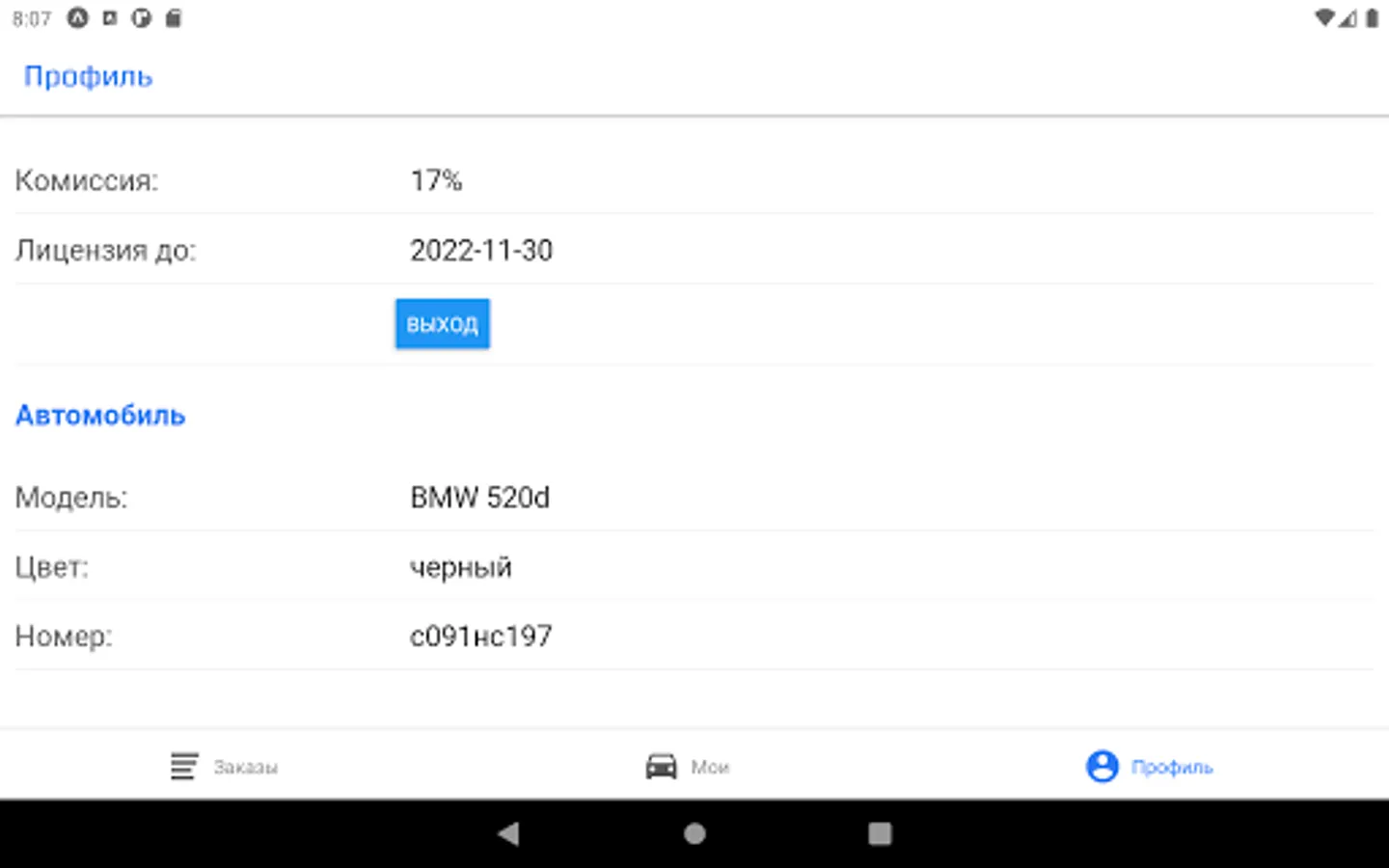Select the Профиль person icon
The image size is (1389, 868).
pos(1102,767)
